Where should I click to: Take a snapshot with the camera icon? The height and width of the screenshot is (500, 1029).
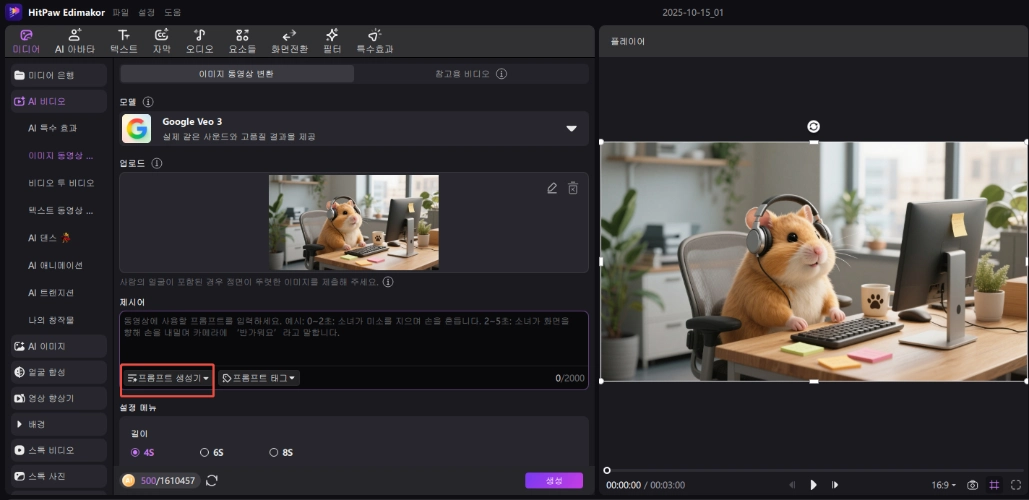tap(972, 485)
